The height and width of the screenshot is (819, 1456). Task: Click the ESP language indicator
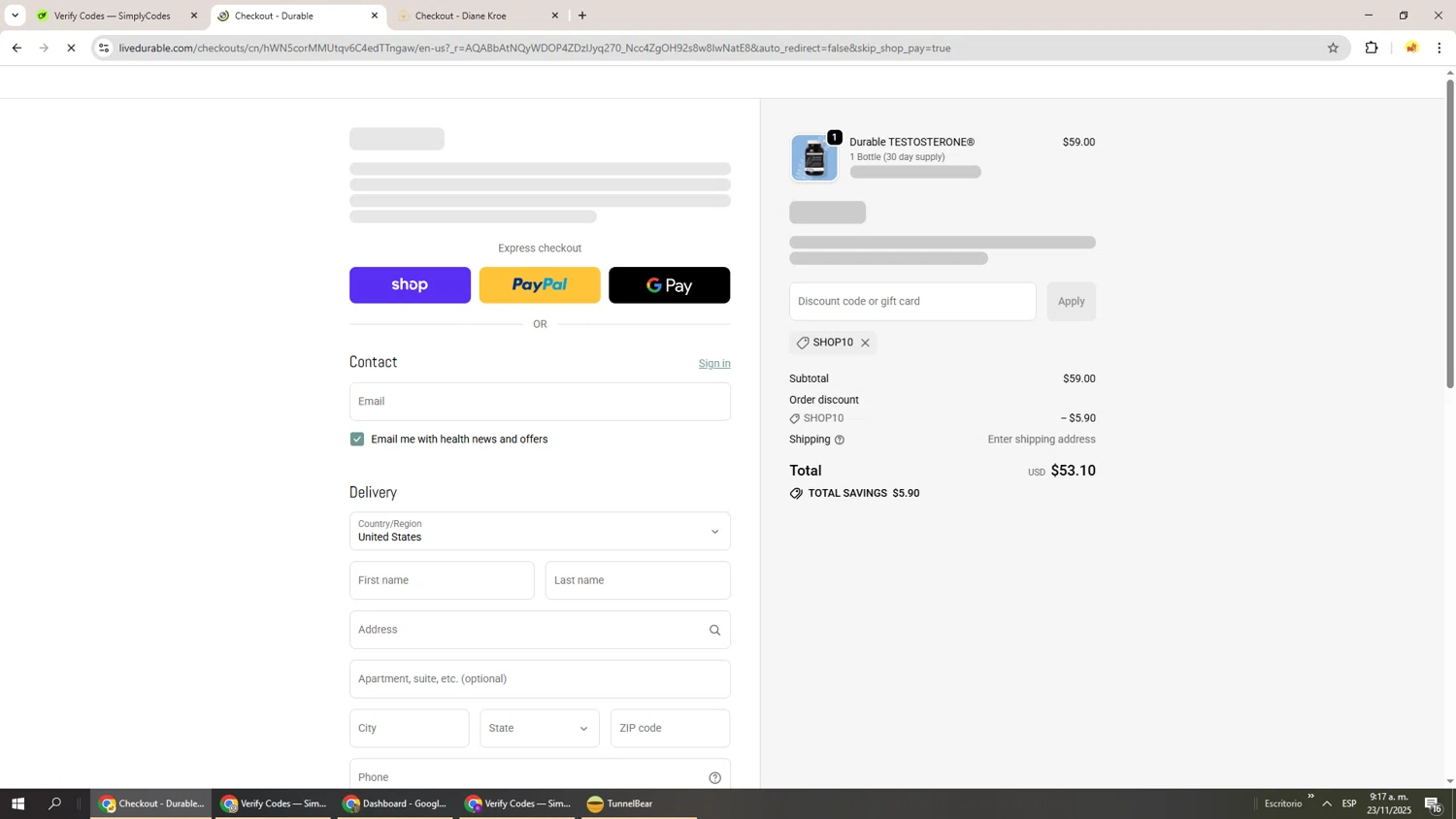[x=1349, y=803]
